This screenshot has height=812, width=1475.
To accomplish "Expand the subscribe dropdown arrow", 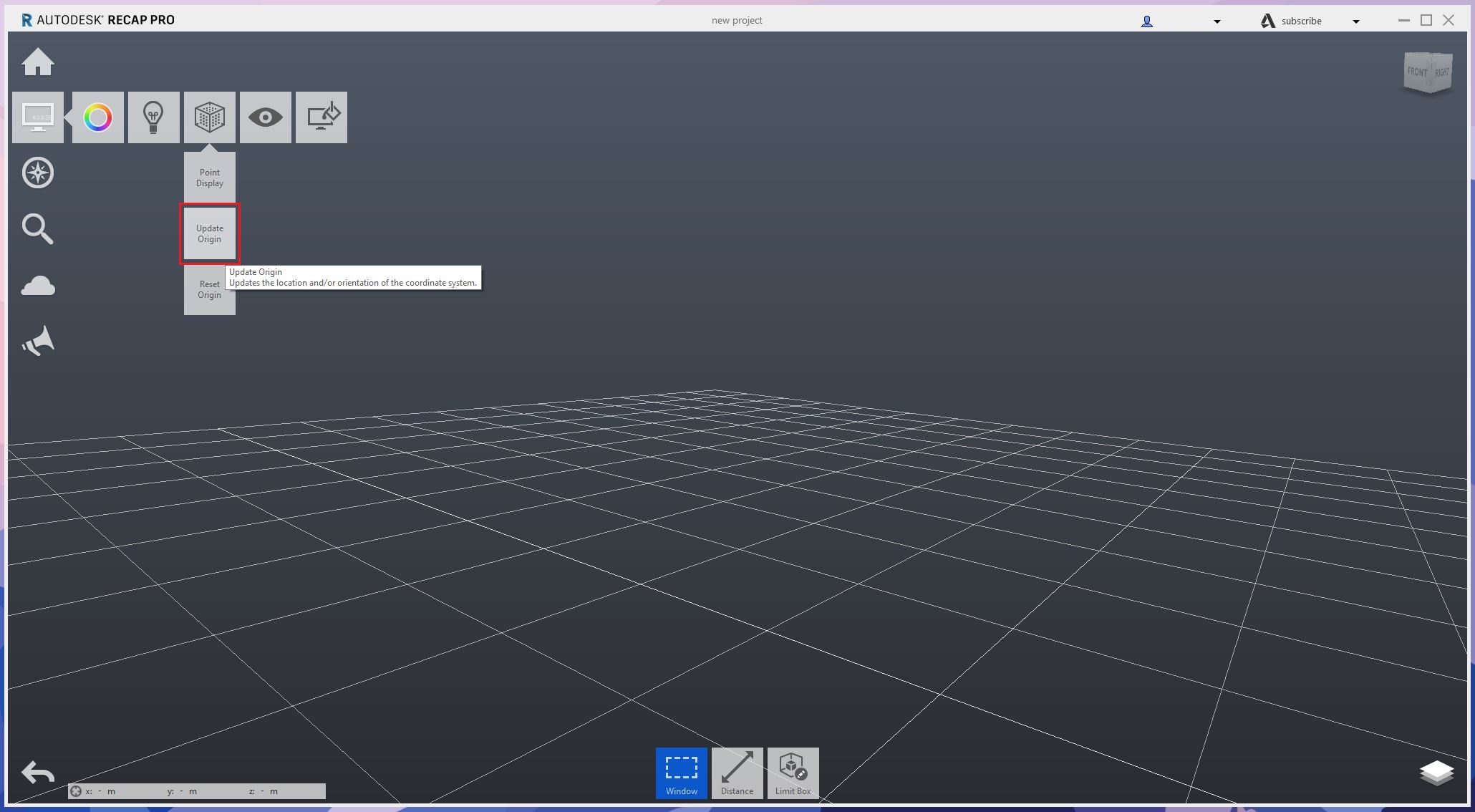I will (x=1355, y=21).
